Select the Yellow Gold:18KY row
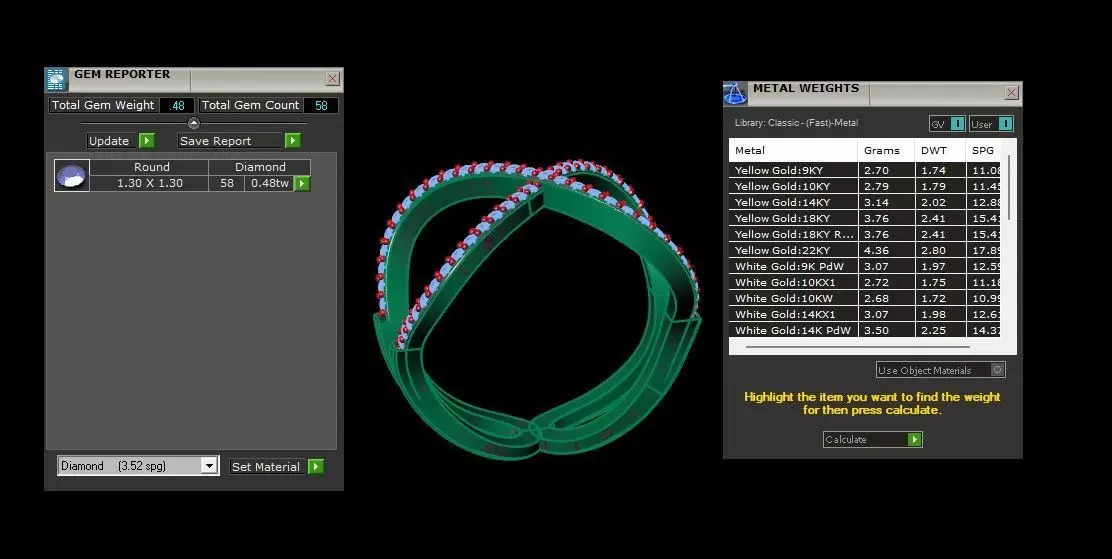The image size is (1112, 559). pos(864,218)
